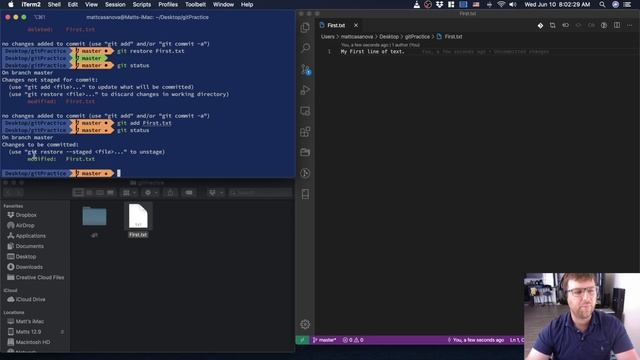Screen dimensions: 640x360
Task: Click 'You, a few seconds ago' in status bar
Action: (476, 340)
